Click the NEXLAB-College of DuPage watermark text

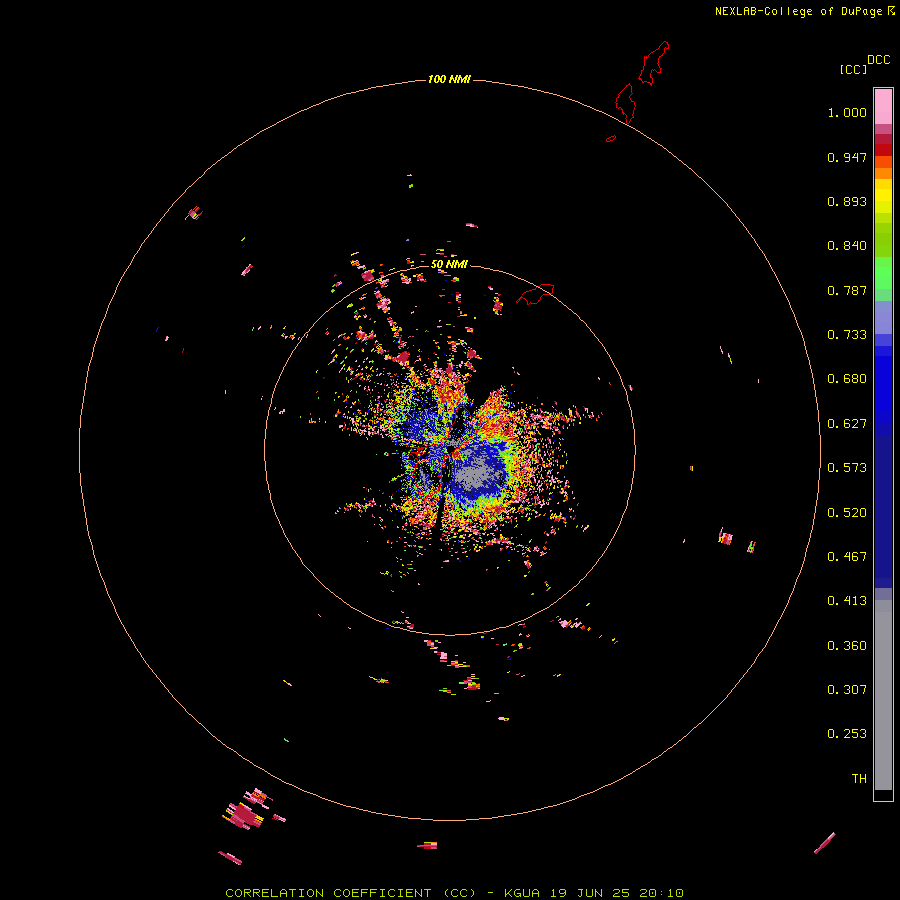pos(804,11)
